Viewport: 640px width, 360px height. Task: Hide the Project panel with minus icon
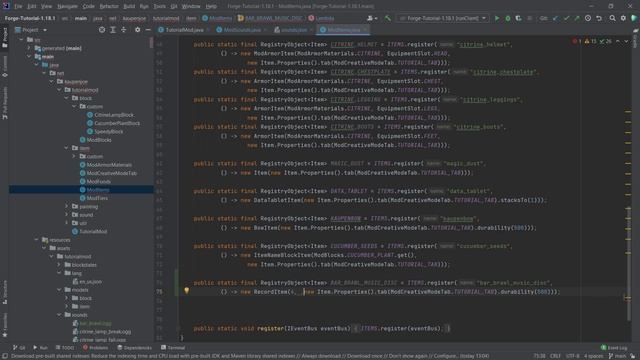point(148,30)
